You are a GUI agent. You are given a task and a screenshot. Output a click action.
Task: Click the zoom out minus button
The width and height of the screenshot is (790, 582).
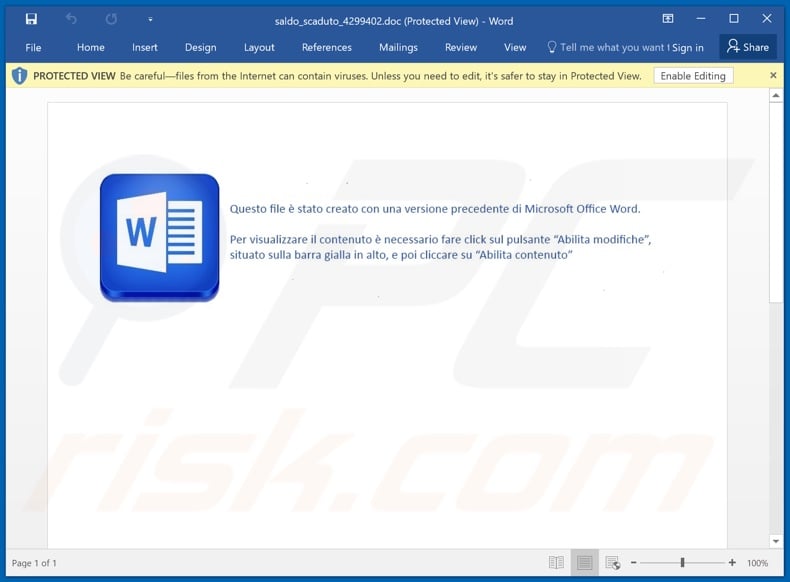pyautogui.click(x=634, y=562)
